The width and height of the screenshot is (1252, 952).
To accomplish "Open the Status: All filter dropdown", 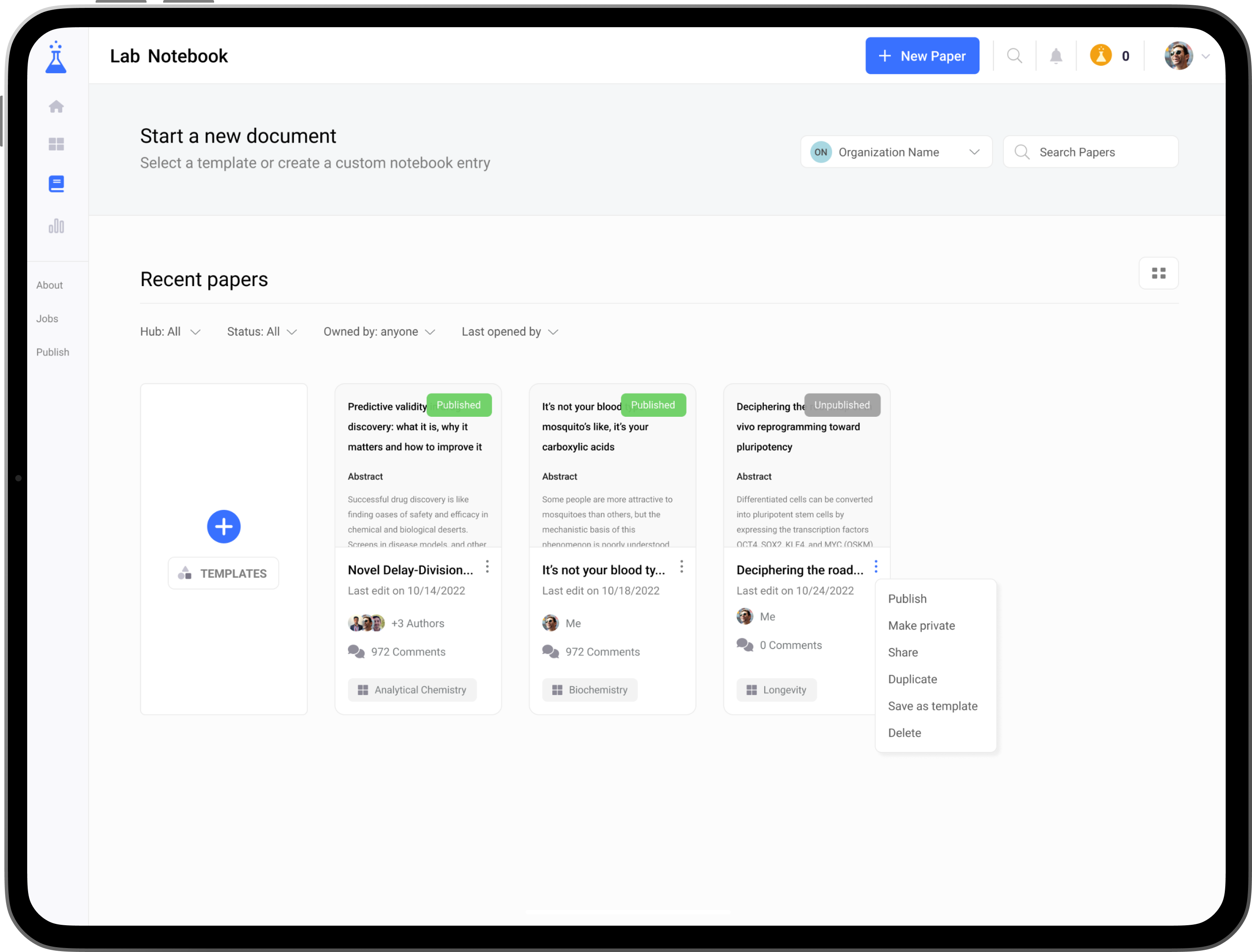I will (262, 332).
